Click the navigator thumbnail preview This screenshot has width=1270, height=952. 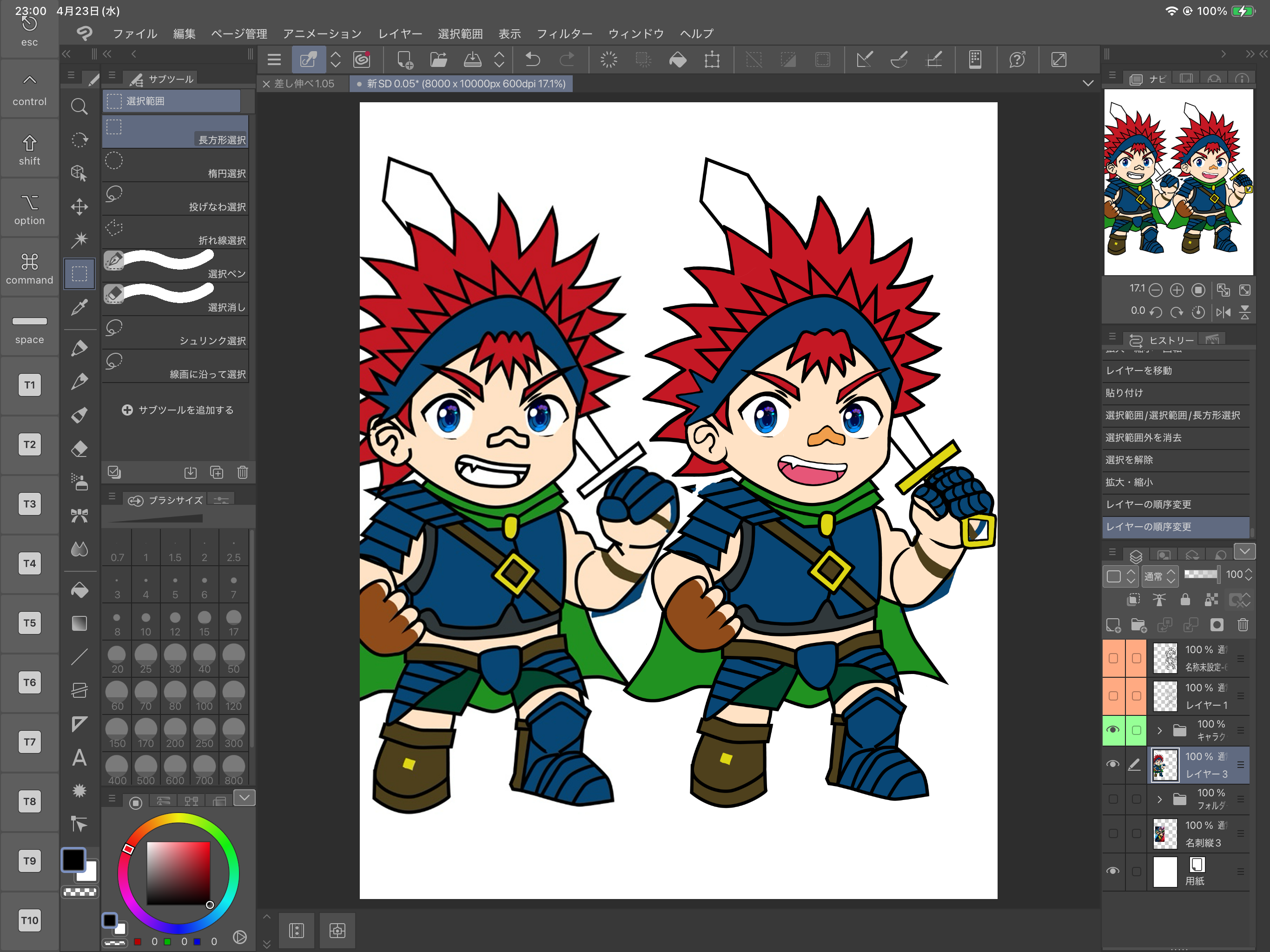[1178, 182]
